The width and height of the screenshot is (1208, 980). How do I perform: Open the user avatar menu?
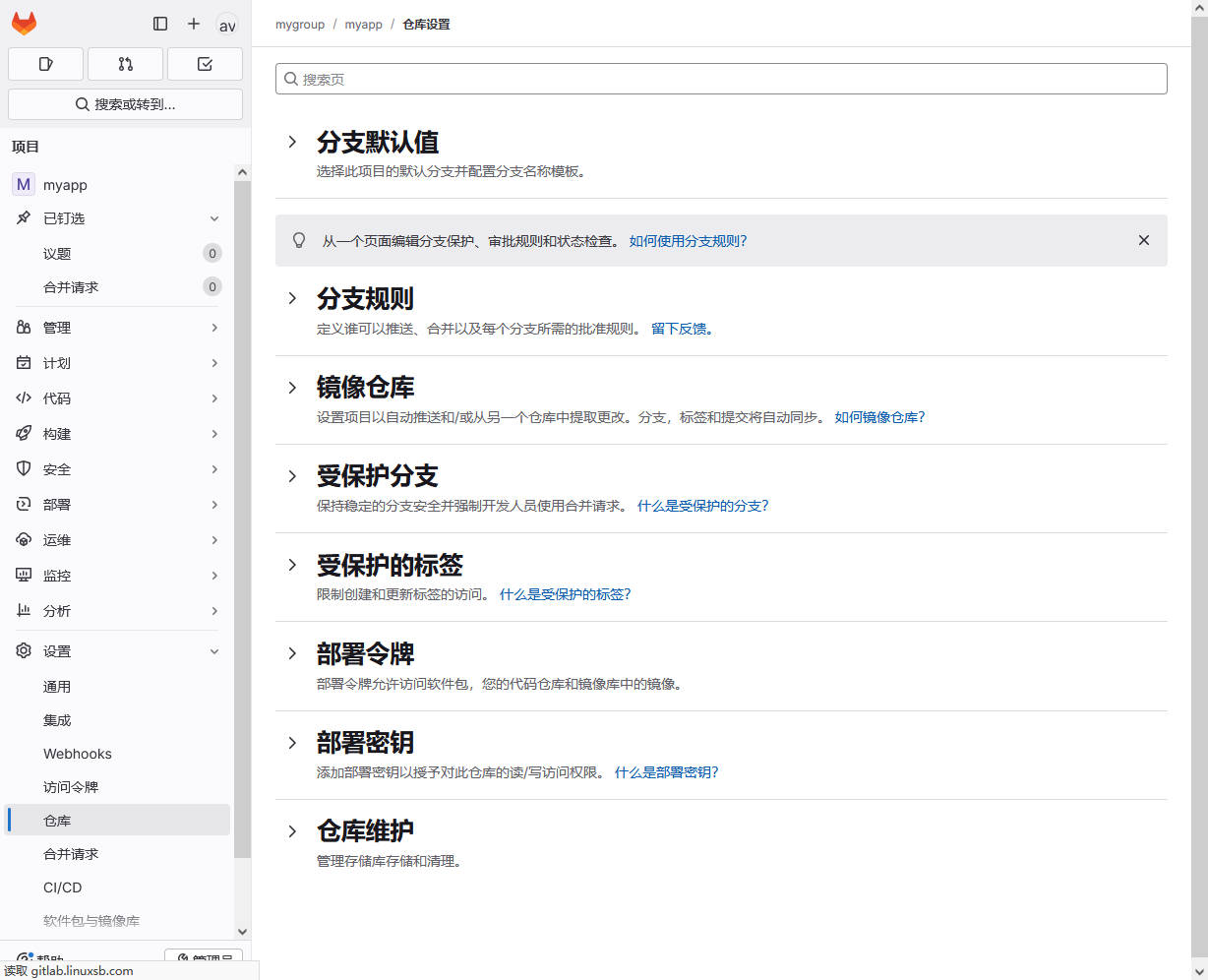point(227,26)
